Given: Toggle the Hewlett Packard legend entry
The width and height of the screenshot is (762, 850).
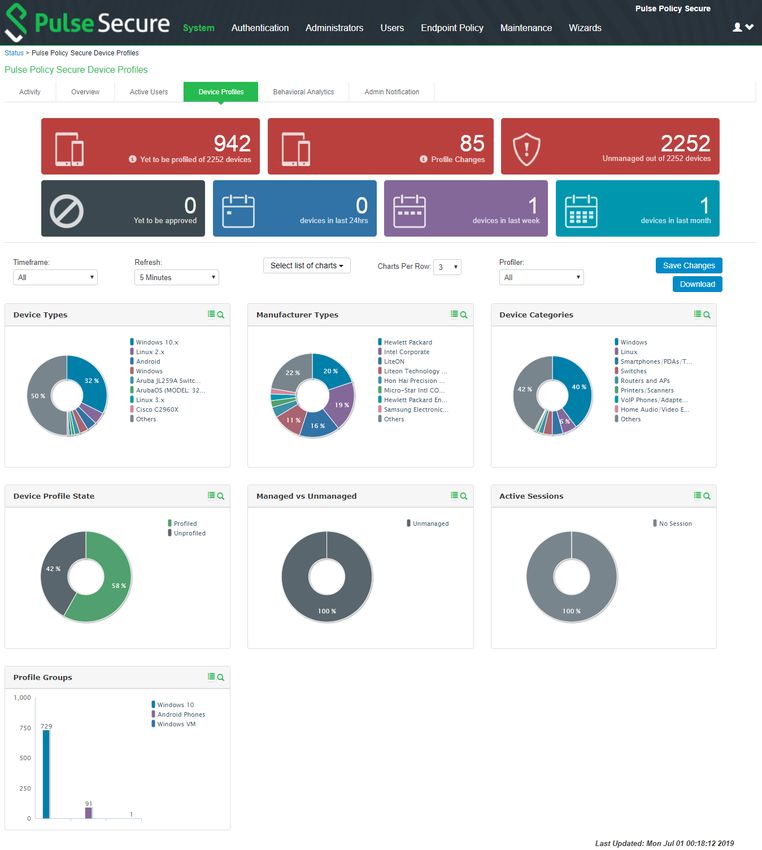Looking at the screenshot, I should (x=405, y=342).
